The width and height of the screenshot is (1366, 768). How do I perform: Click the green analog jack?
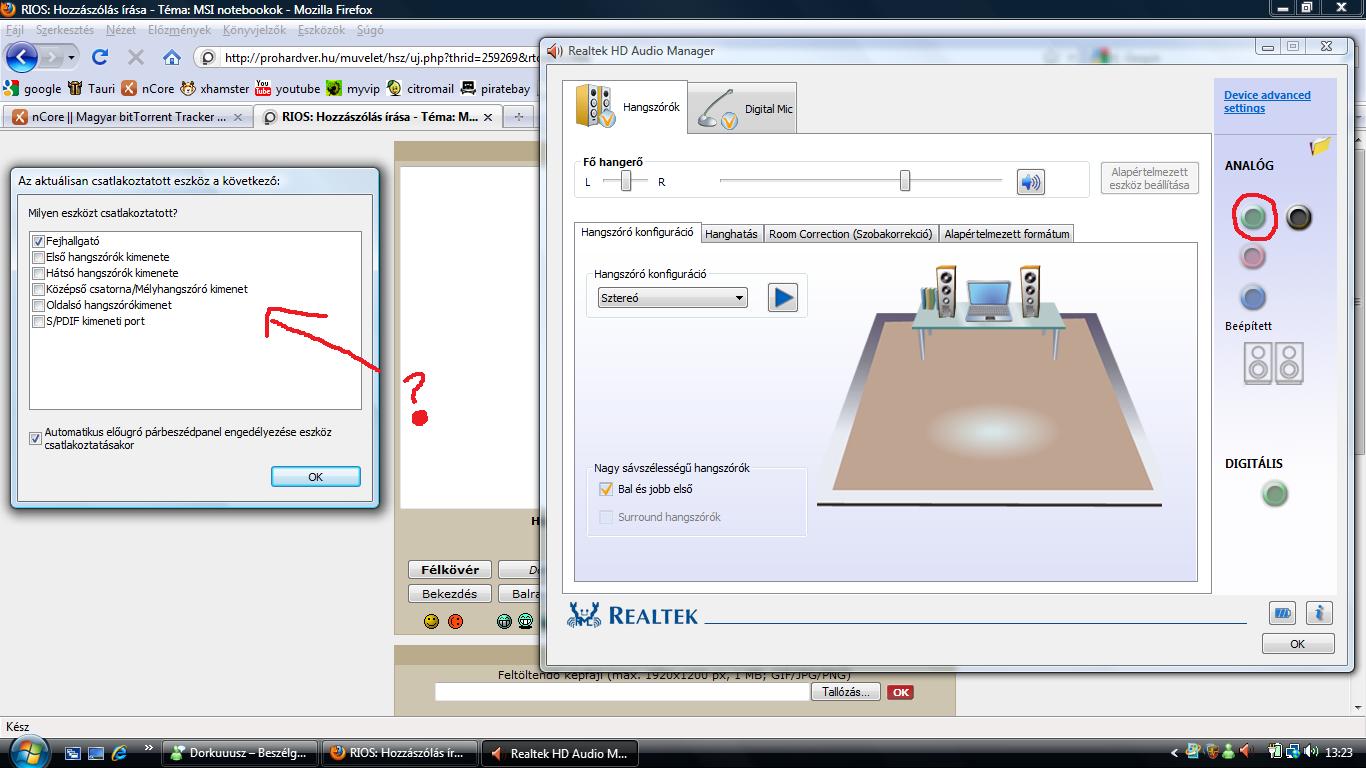[x=1253, y=217]
